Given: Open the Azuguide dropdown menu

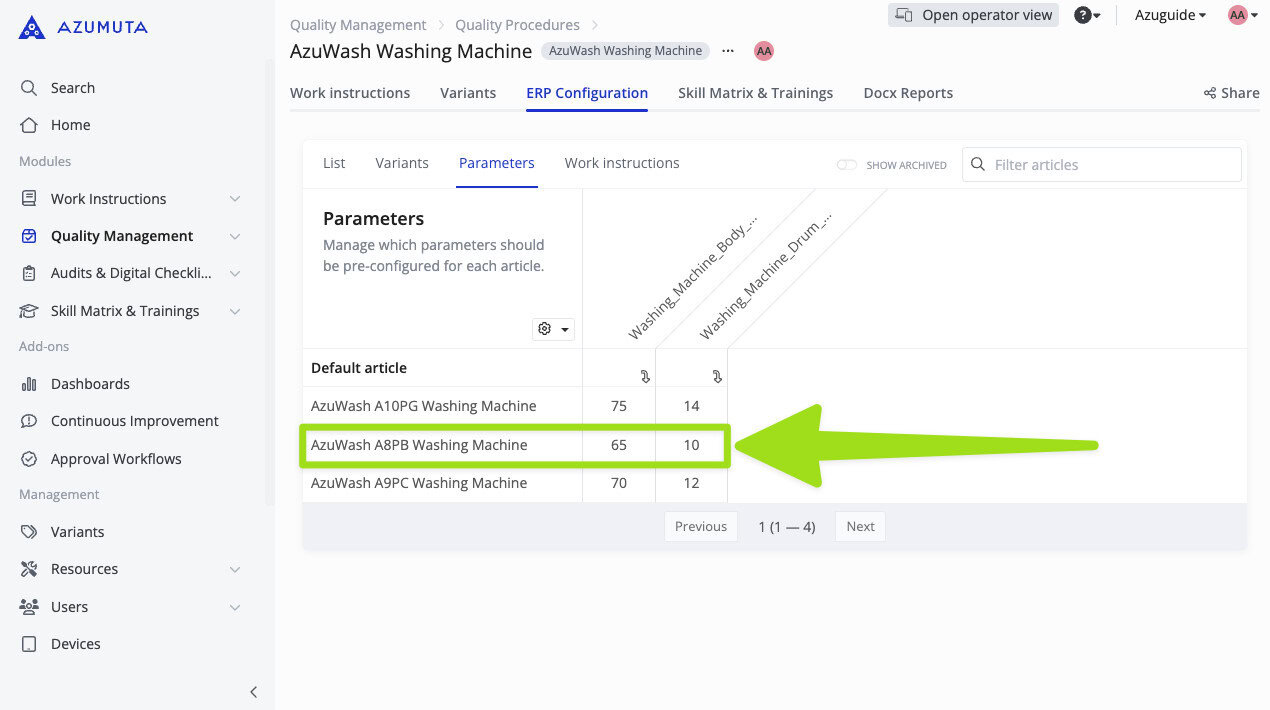Looking at the screenshot, I should click(1168, 14).
